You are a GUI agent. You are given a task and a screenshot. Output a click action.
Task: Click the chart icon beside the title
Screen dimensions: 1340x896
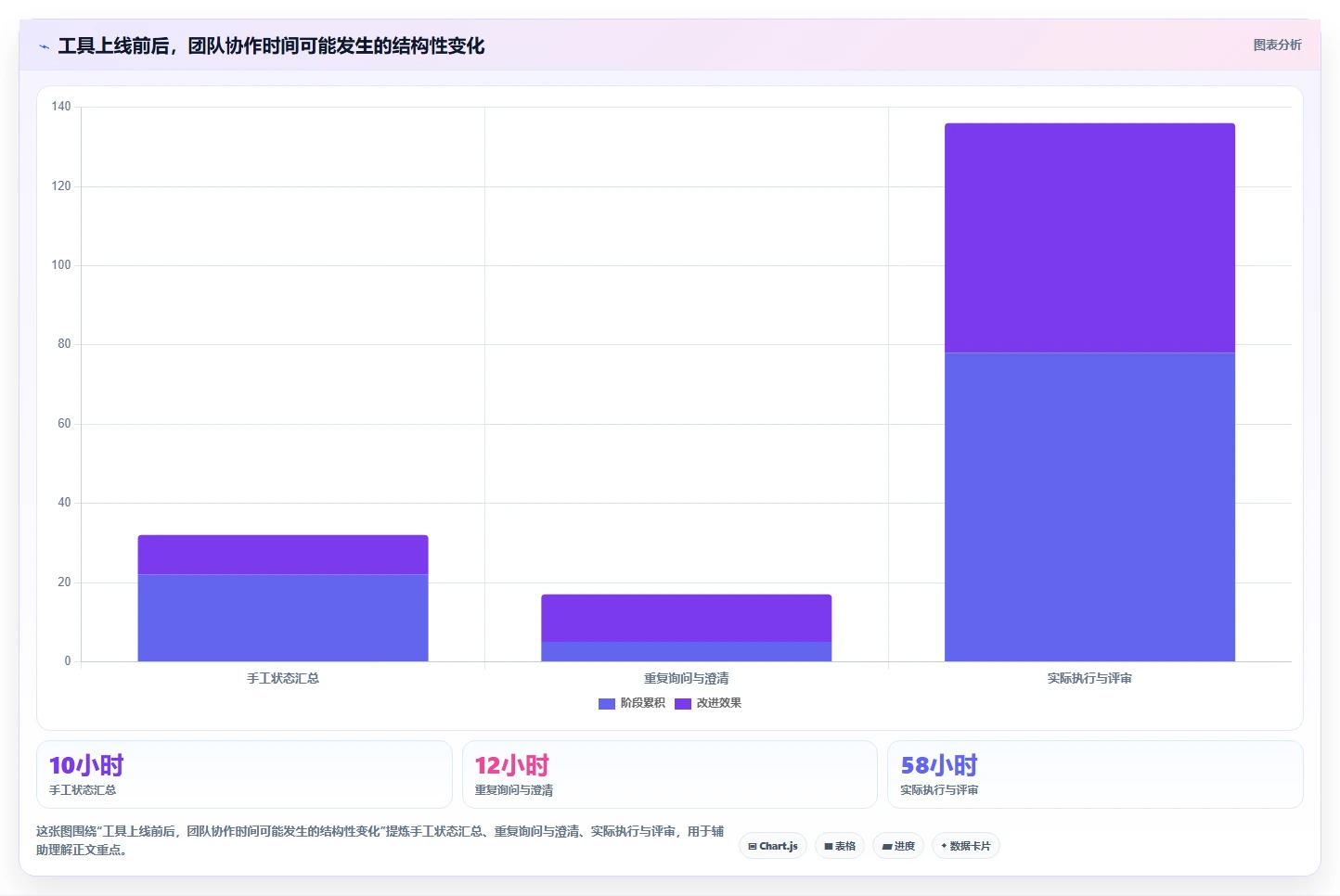[x=44, y=46]
